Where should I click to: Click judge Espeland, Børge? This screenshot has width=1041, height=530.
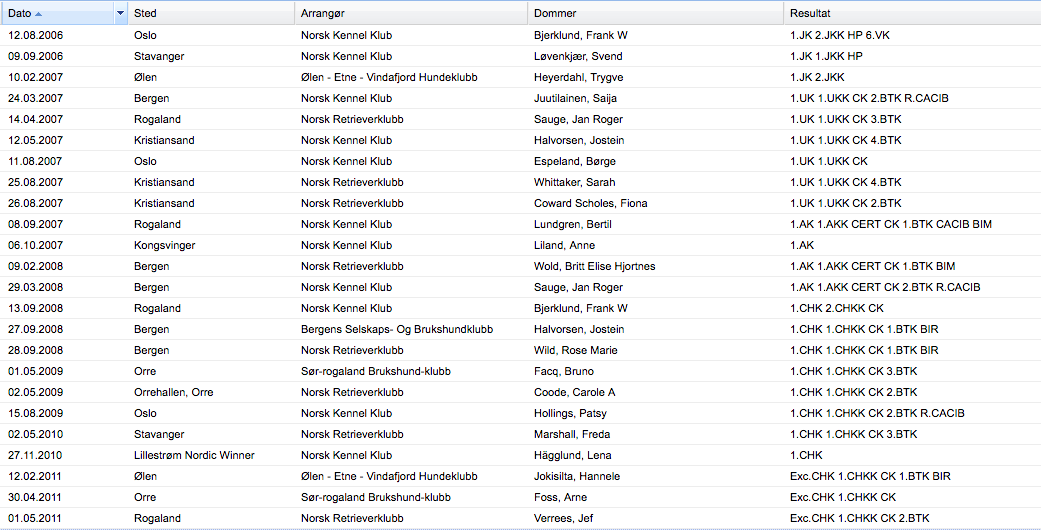pos(574,161)
